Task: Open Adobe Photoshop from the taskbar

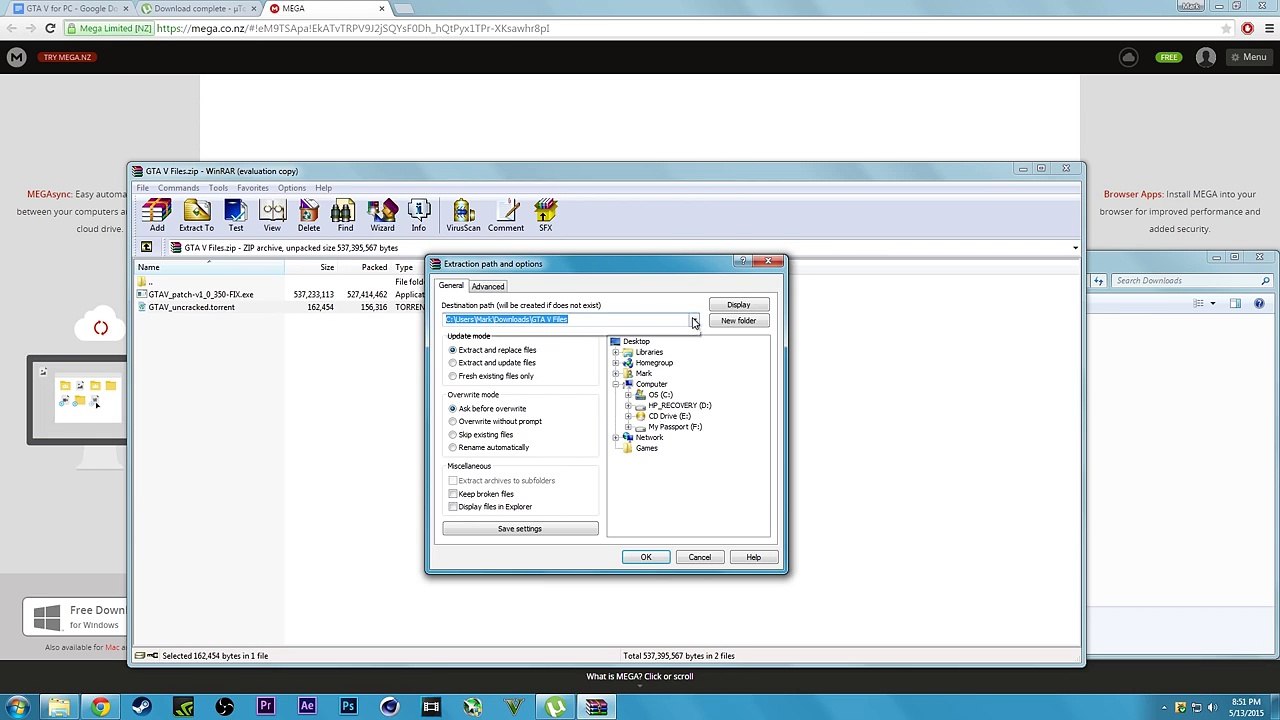Action: pos(348,707)
